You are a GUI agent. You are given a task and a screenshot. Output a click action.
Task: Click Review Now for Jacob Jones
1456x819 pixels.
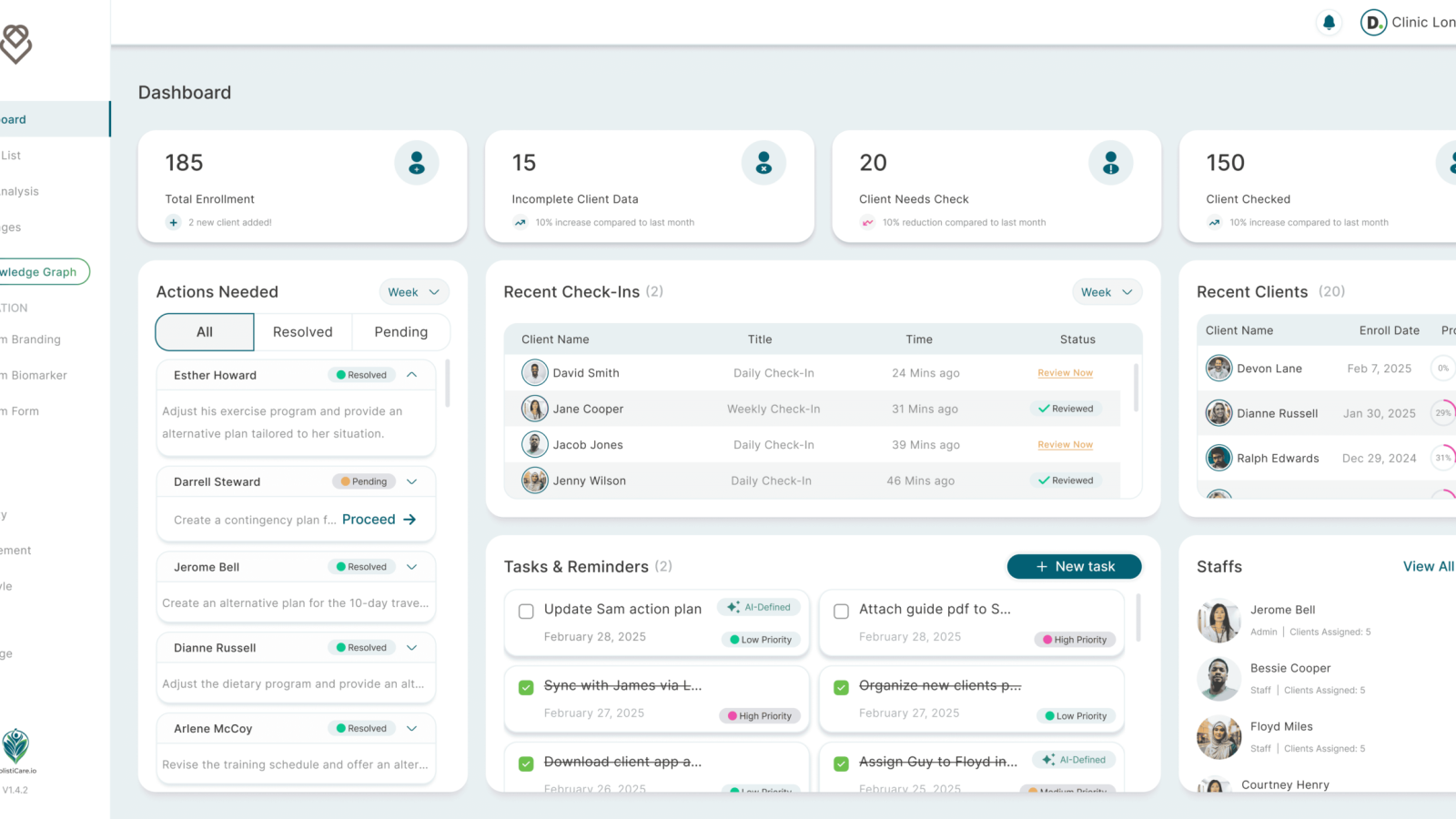1065,445
